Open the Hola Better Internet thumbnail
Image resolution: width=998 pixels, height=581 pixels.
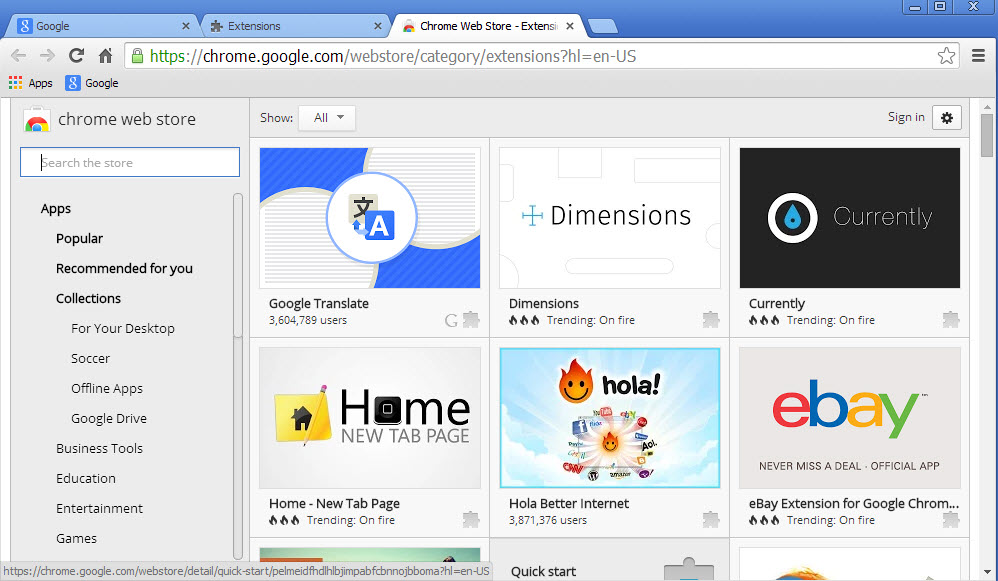(610, 418)
